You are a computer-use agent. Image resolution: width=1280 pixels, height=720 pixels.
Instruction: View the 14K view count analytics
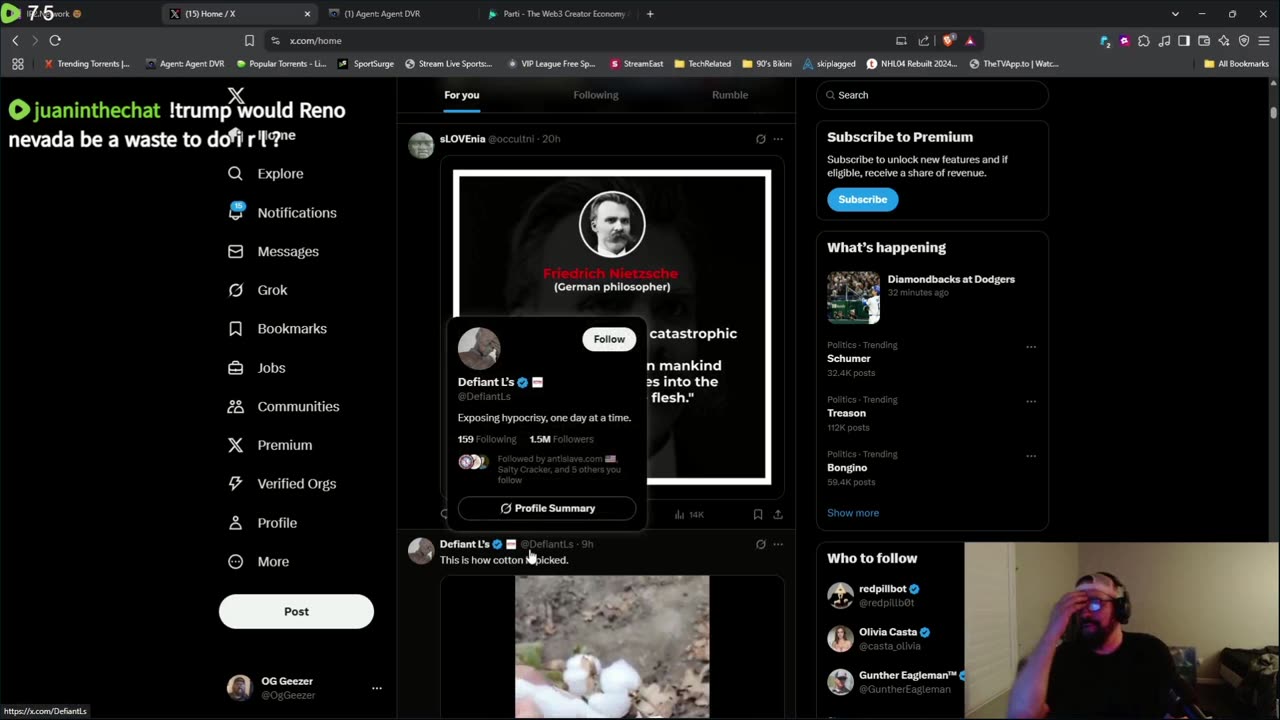(x=689, y=514)
